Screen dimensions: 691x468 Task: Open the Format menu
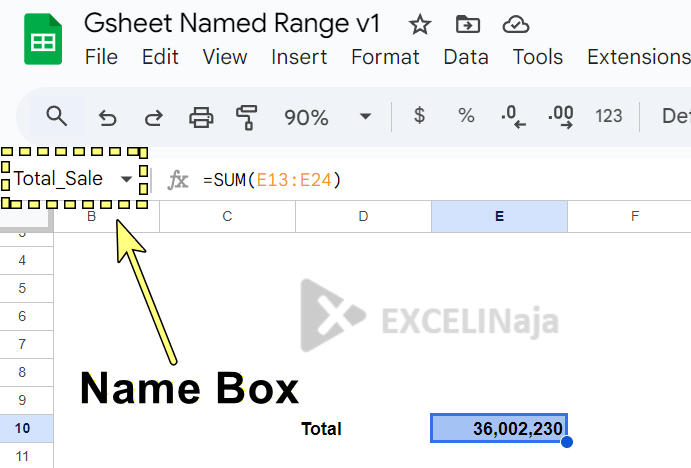tap(385, 57)
